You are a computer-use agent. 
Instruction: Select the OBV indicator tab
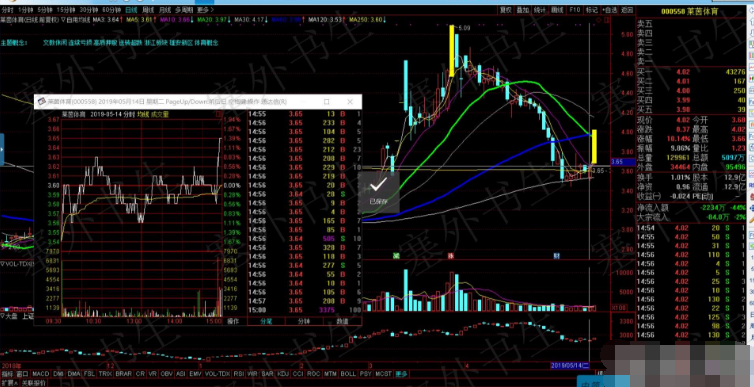166,374
